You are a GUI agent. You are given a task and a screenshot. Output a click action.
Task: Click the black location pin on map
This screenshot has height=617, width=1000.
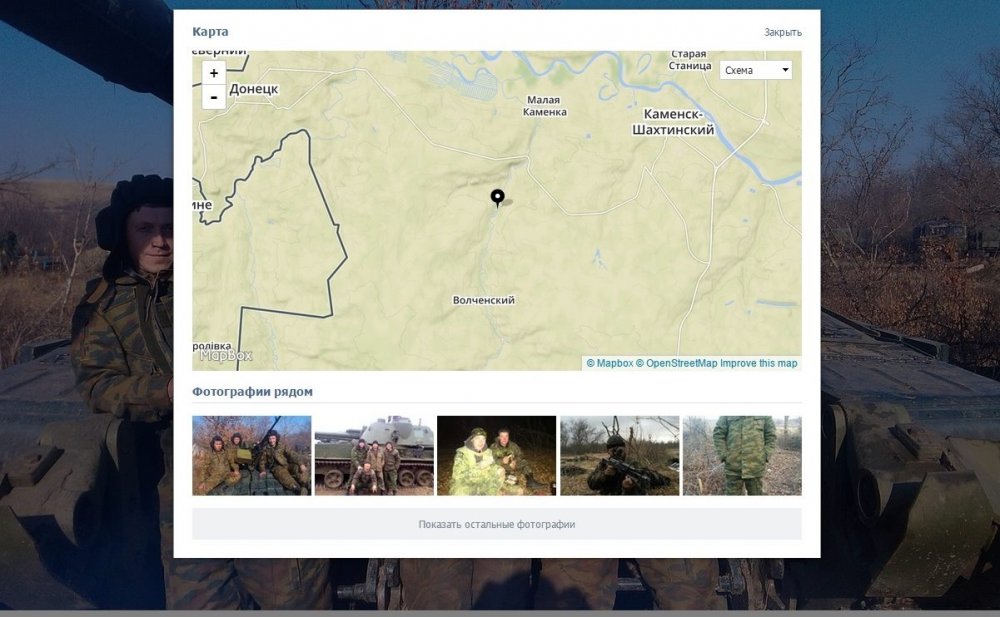[497, 197]
